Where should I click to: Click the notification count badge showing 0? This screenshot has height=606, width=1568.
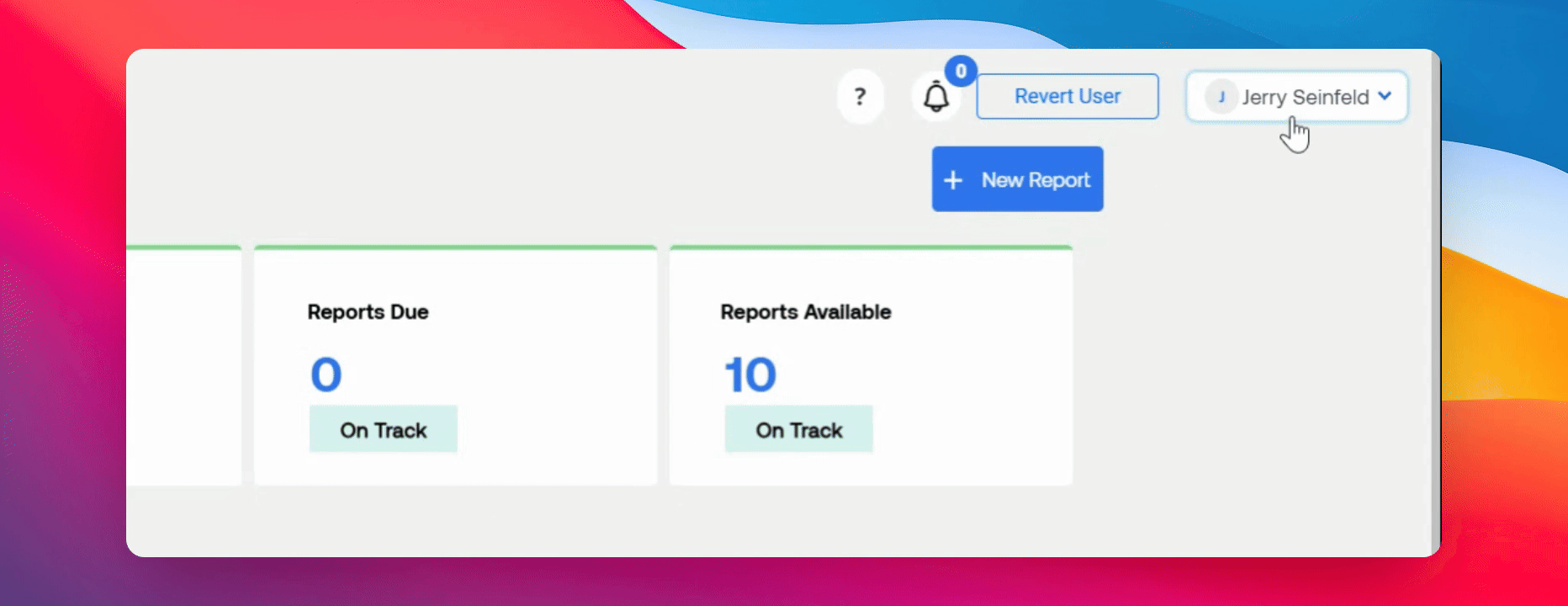point(961,72)
